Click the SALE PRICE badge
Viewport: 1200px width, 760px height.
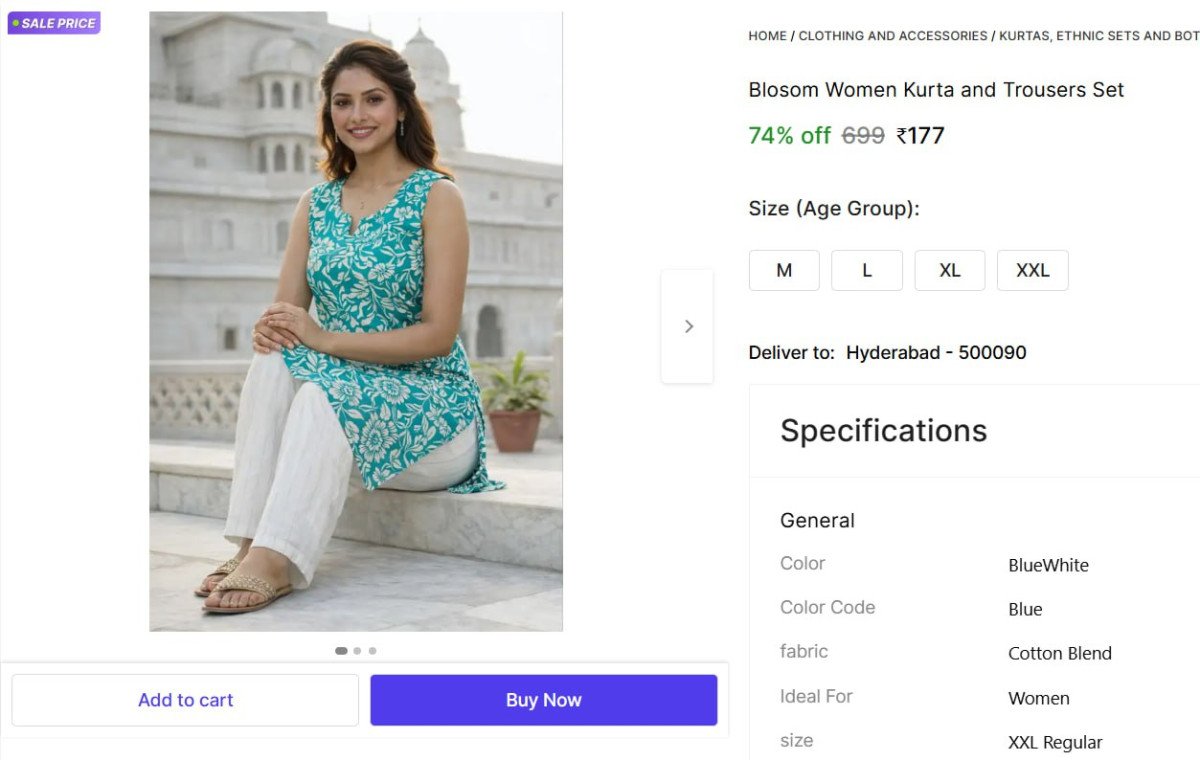coord(54,23)
